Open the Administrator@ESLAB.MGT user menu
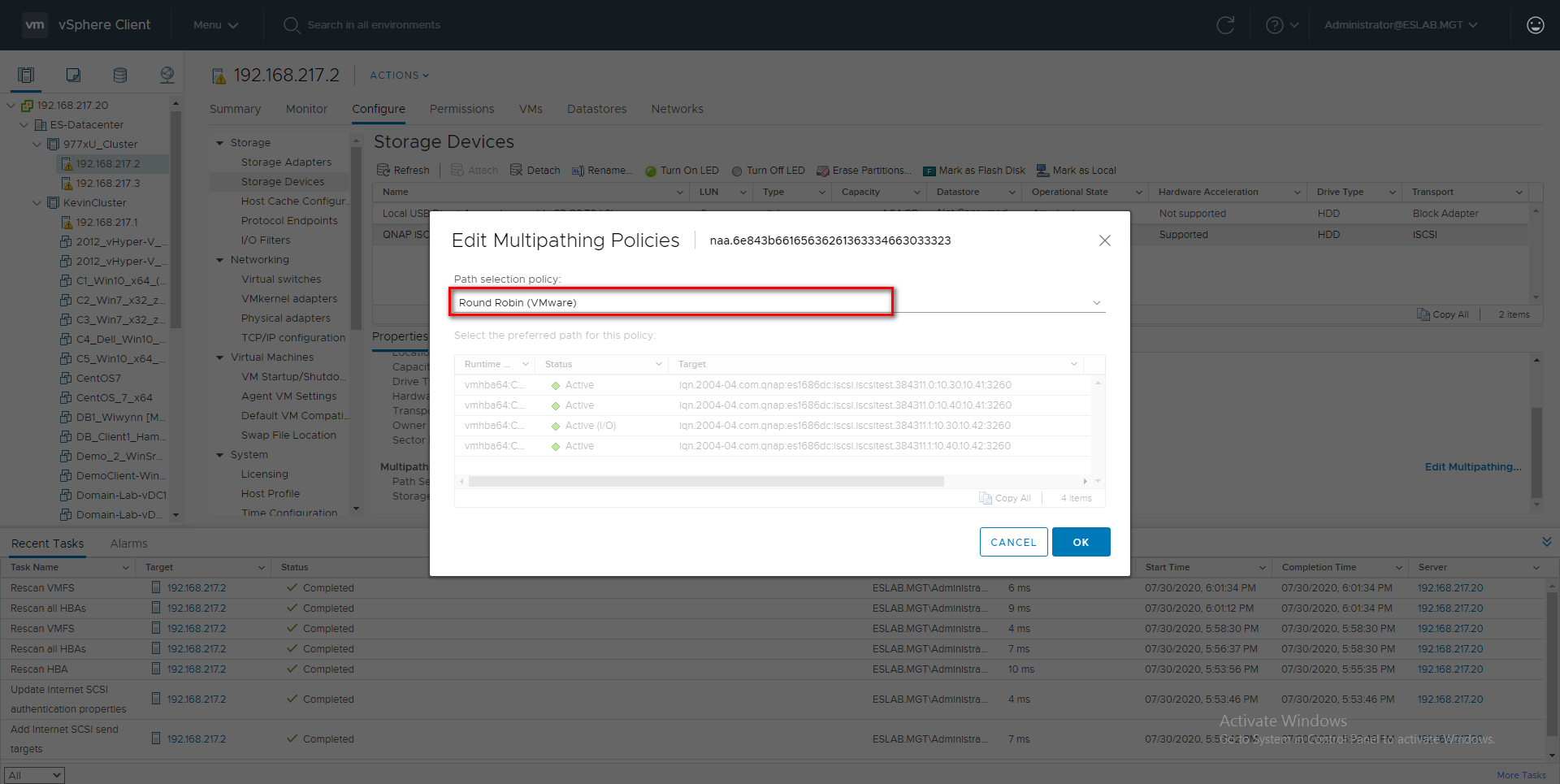Viewport: 1560px width, 784px height. click(1400, 25)
